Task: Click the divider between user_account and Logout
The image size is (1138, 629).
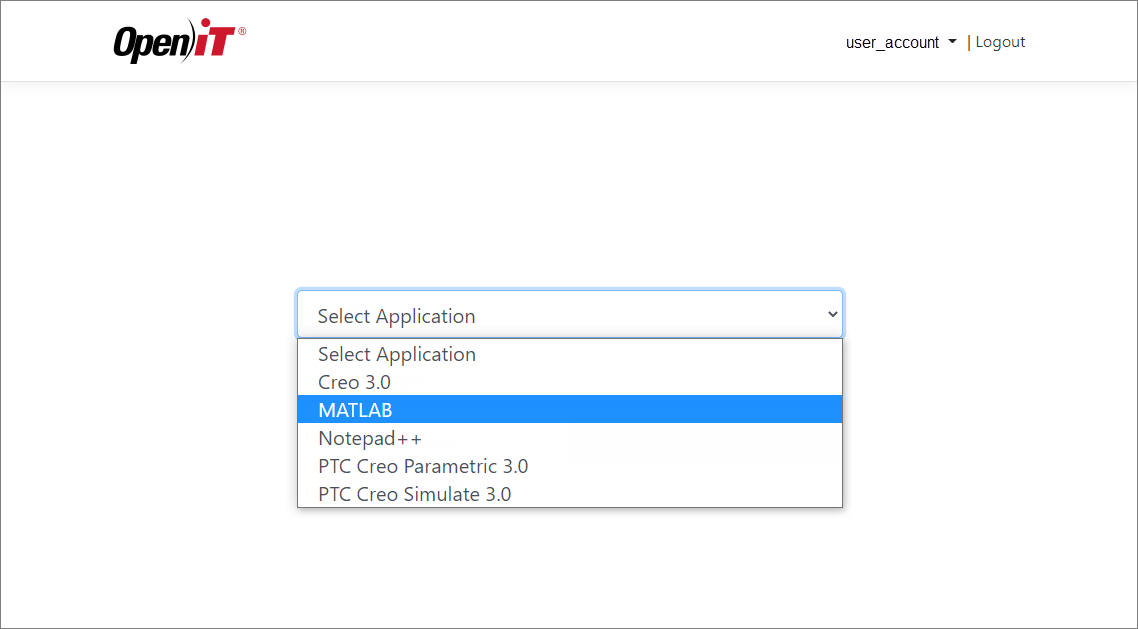Action: click(x=967, y=42)
